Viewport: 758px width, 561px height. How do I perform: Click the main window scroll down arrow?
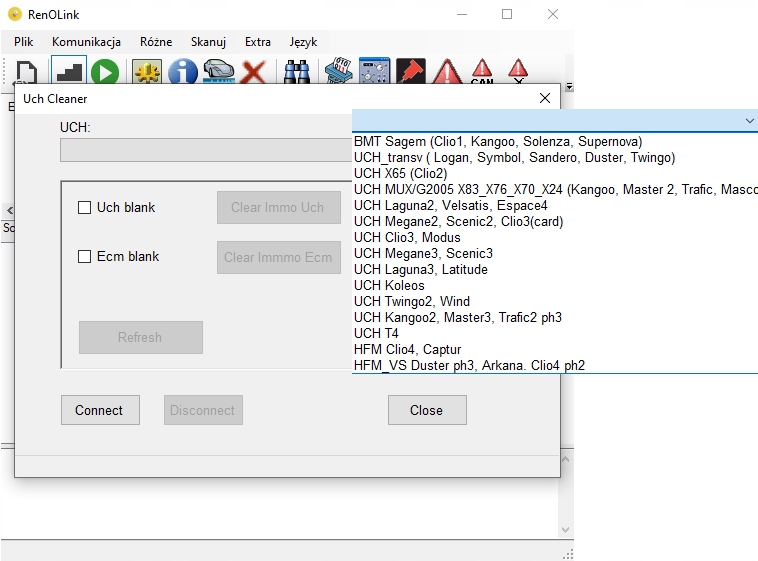pos(566,530)
